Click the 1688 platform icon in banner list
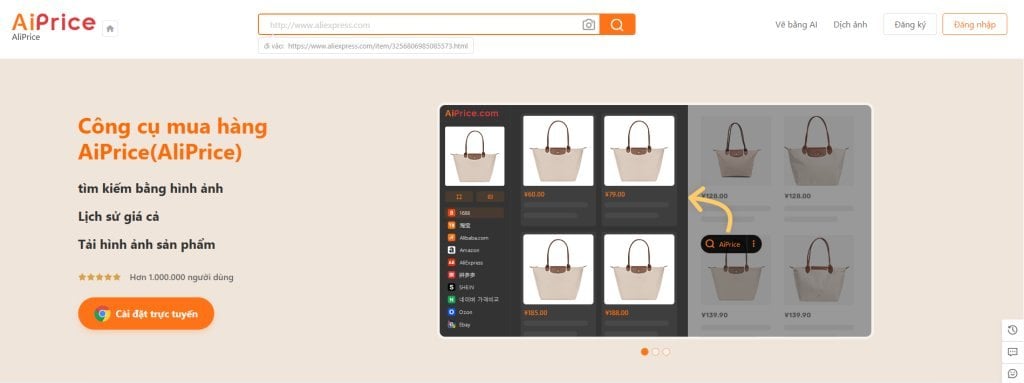This screenshot has height=383, width=1024. pyautogui.click(x=451, y=213)
